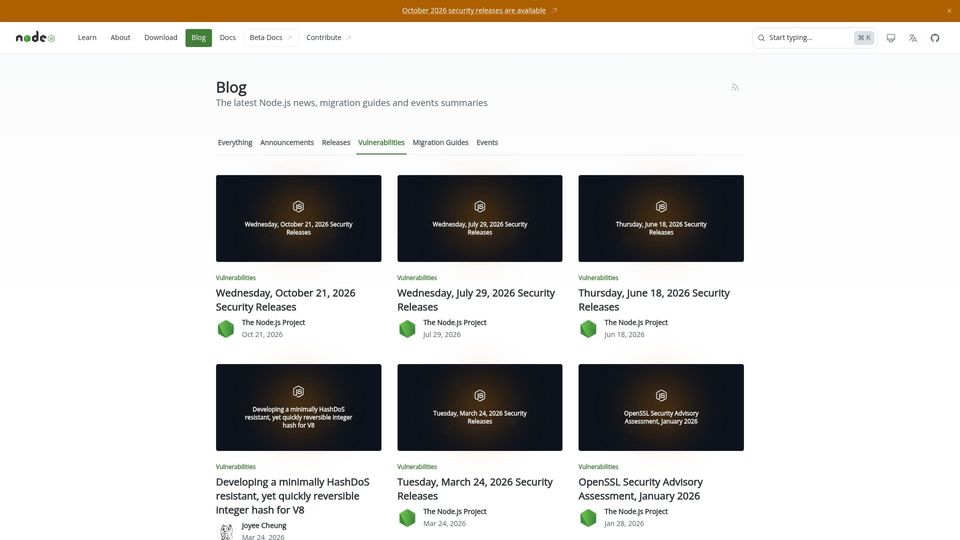Toggle the theme switcher icon
960x540 pixels.
(x=891, y=38)
